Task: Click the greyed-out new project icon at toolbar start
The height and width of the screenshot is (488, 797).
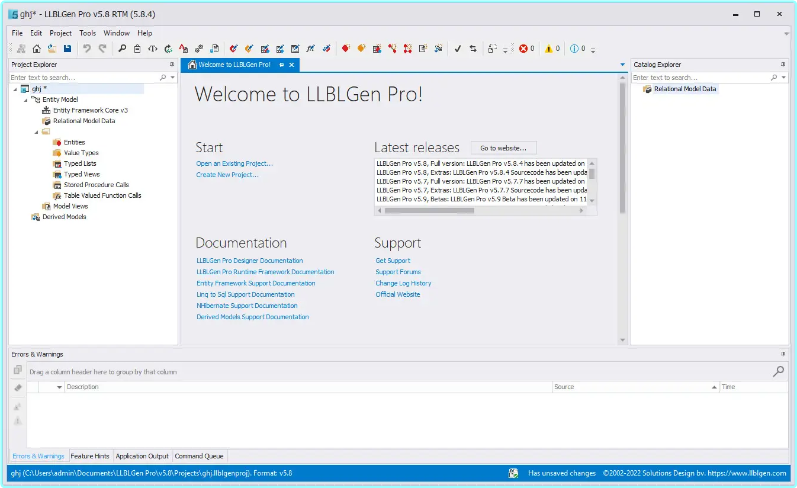Action: [21, 49]
